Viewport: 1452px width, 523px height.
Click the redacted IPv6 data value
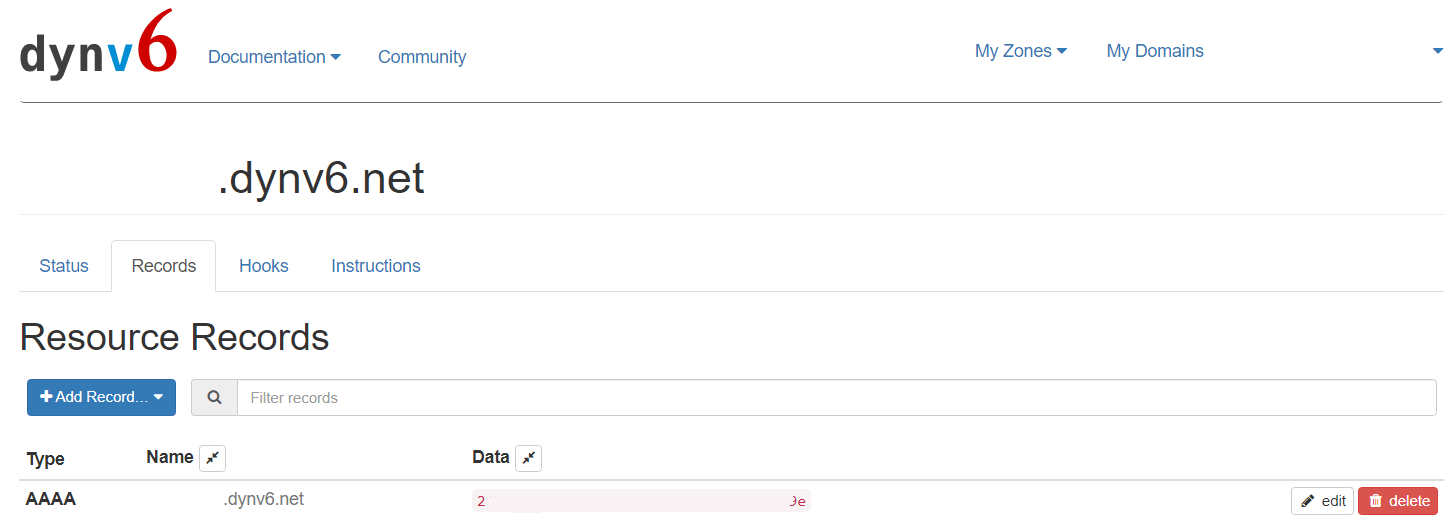pyautogui.click(x=641, y=500)
